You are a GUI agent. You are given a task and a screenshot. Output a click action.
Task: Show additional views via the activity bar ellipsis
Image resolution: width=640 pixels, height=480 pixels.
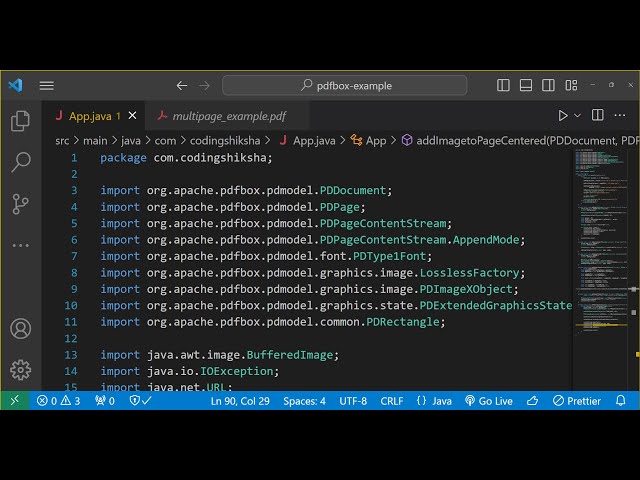pyautogui.click(x=20, y=245)
